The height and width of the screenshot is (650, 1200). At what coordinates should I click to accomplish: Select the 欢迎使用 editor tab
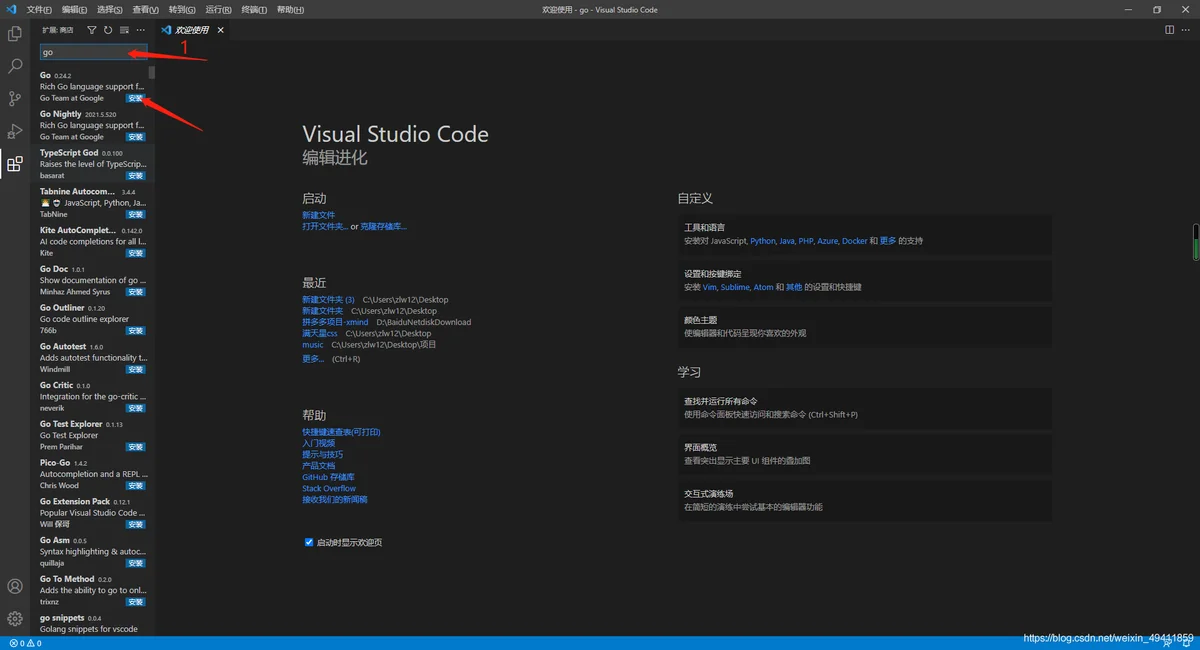click(x=192, y=30)
